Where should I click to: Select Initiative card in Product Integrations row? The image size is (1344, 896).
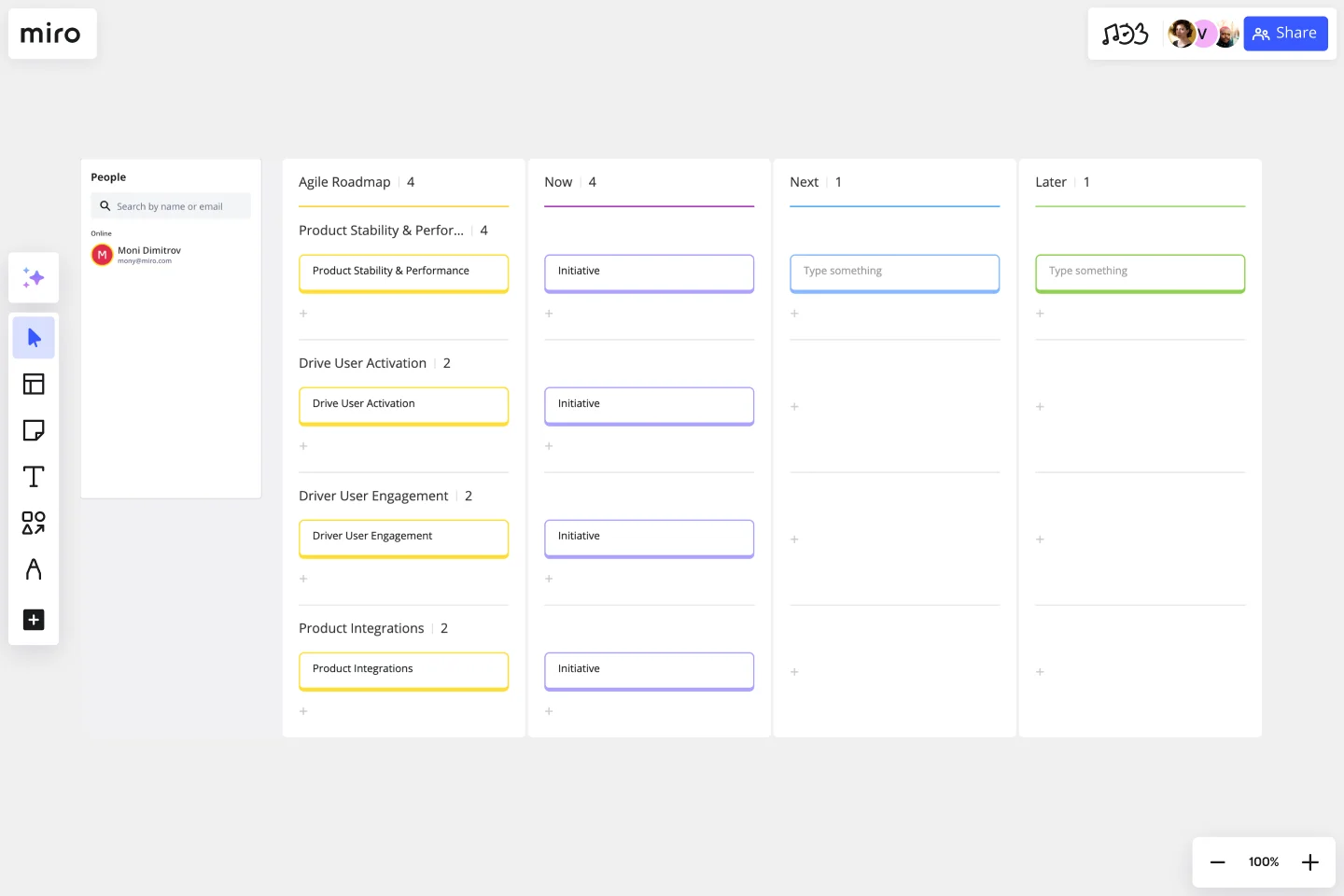[x=649, y=671]
